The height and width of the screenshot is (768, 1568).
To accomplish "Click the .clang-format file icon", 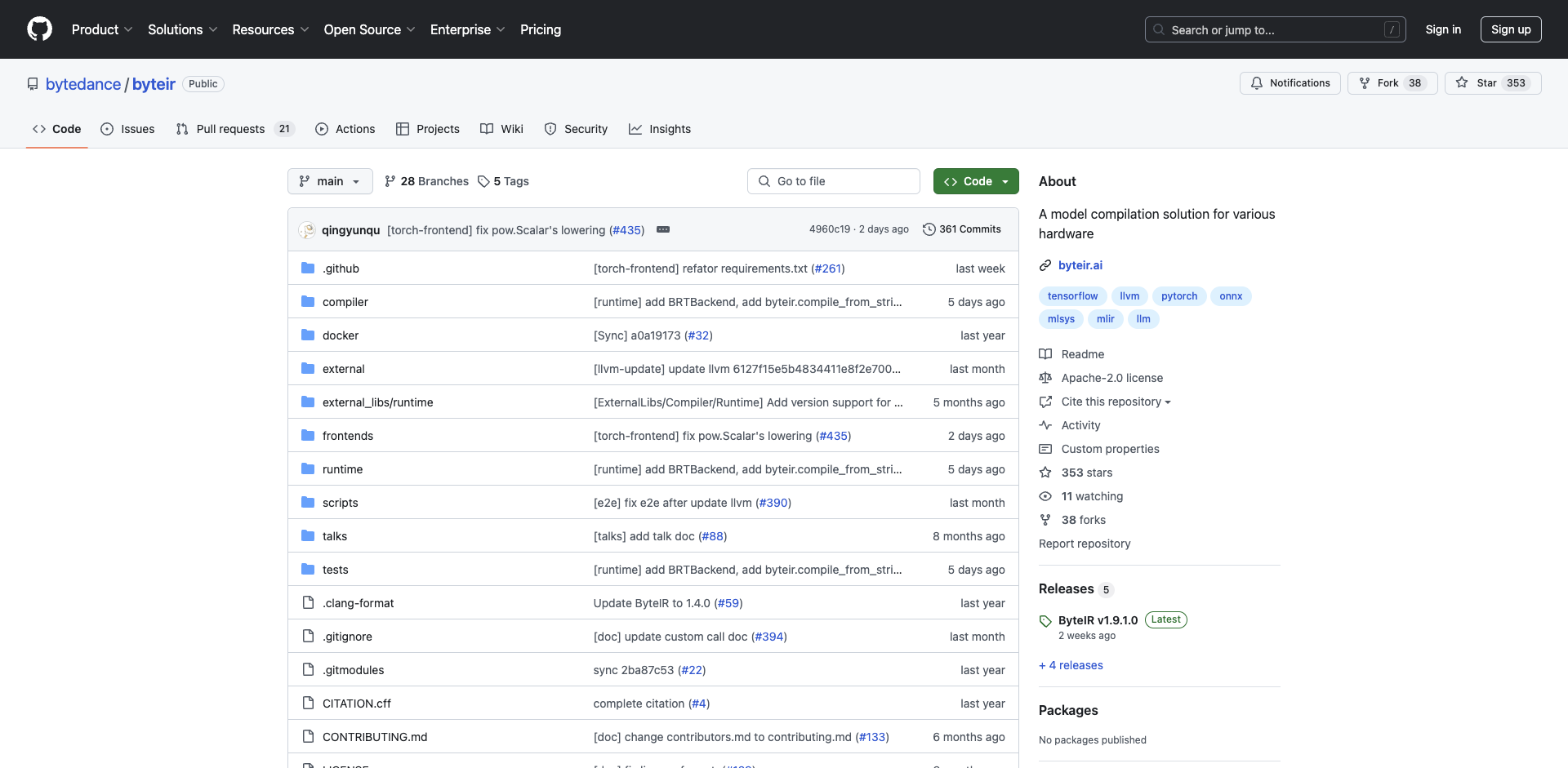I will [x=308, y=603].
